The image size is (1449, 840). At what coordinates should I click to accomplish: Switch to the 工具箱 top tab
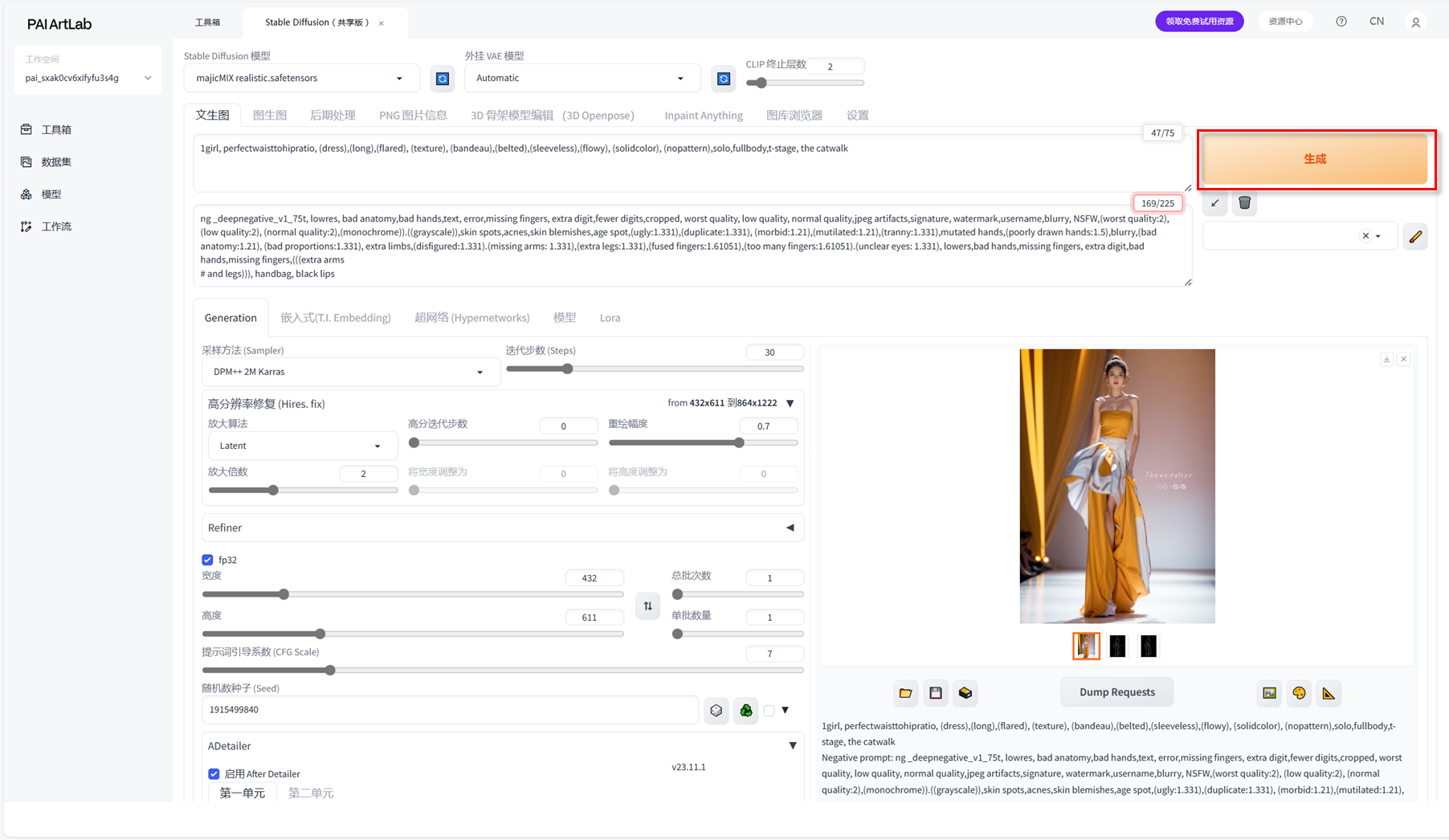pyautogui.click(x=207, y=22)
